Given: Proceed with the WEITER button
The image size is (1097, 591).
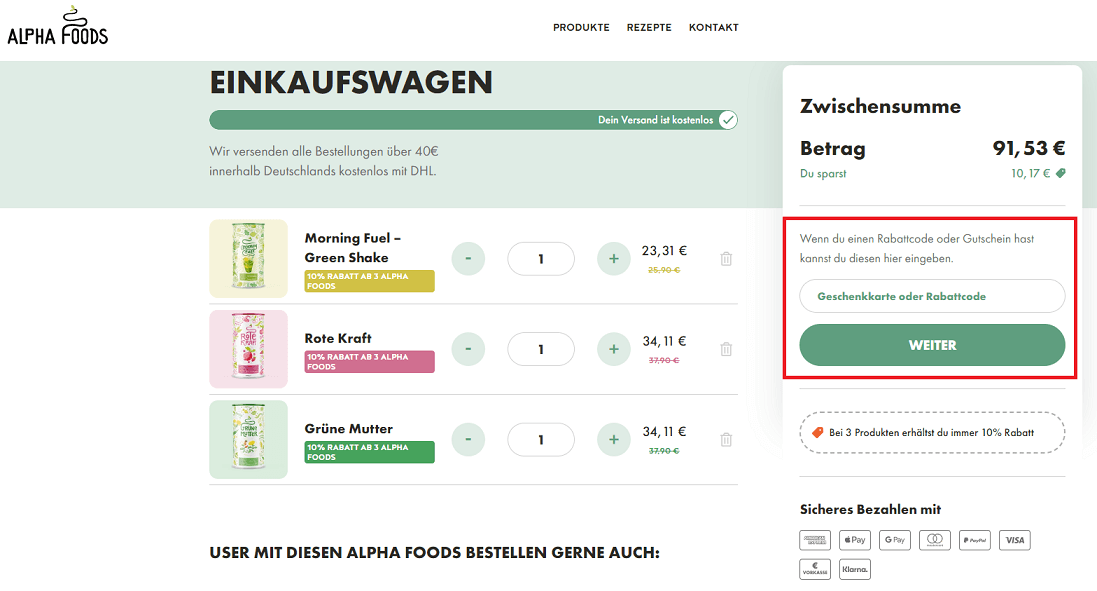Looking at the screenshot, I should tap(932, 345).
